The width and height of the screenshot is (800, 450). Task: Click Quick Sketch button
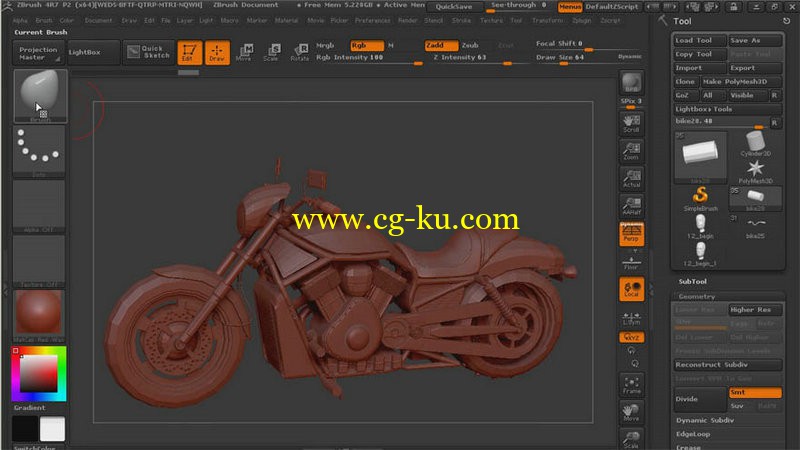coord(148,53)
